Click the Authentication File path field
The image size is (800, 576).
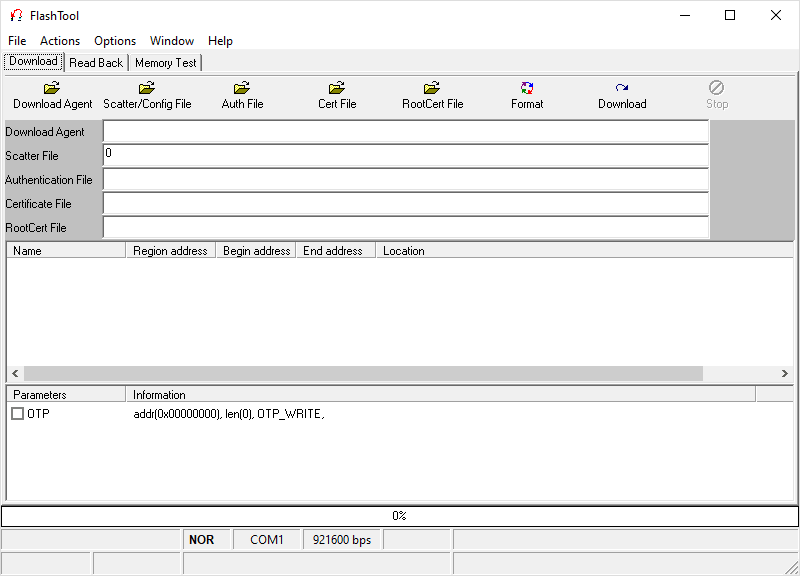[406, 180]
